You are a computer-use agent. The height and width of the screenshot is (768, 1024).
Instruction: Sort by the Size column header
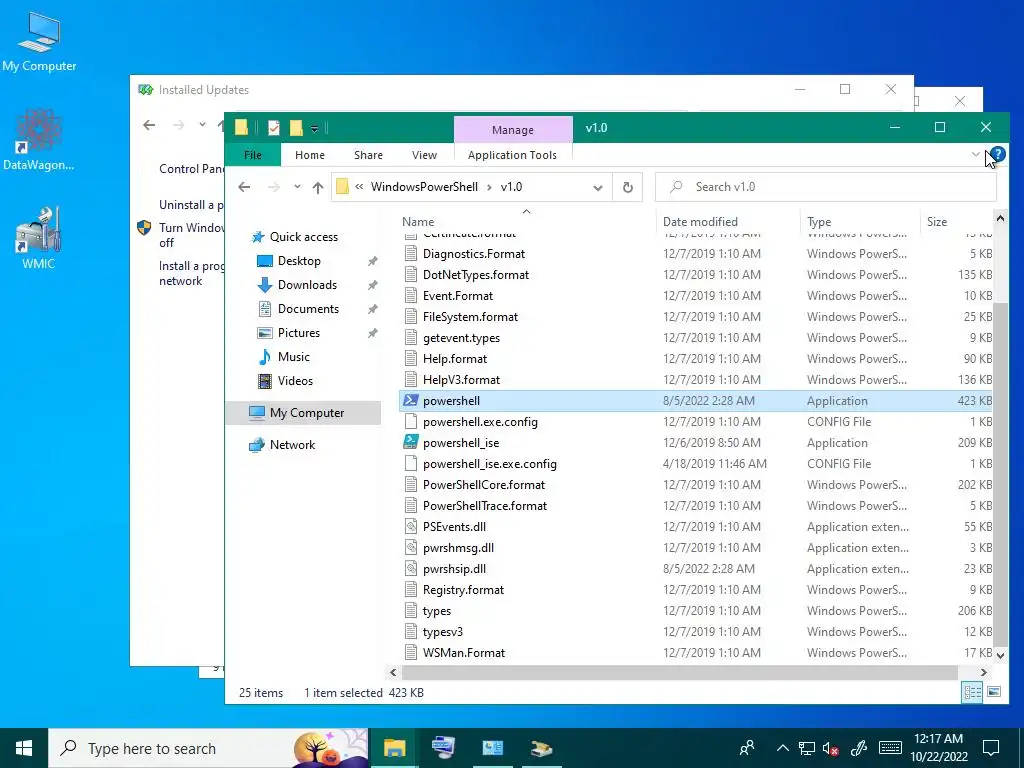click(936, 221)
